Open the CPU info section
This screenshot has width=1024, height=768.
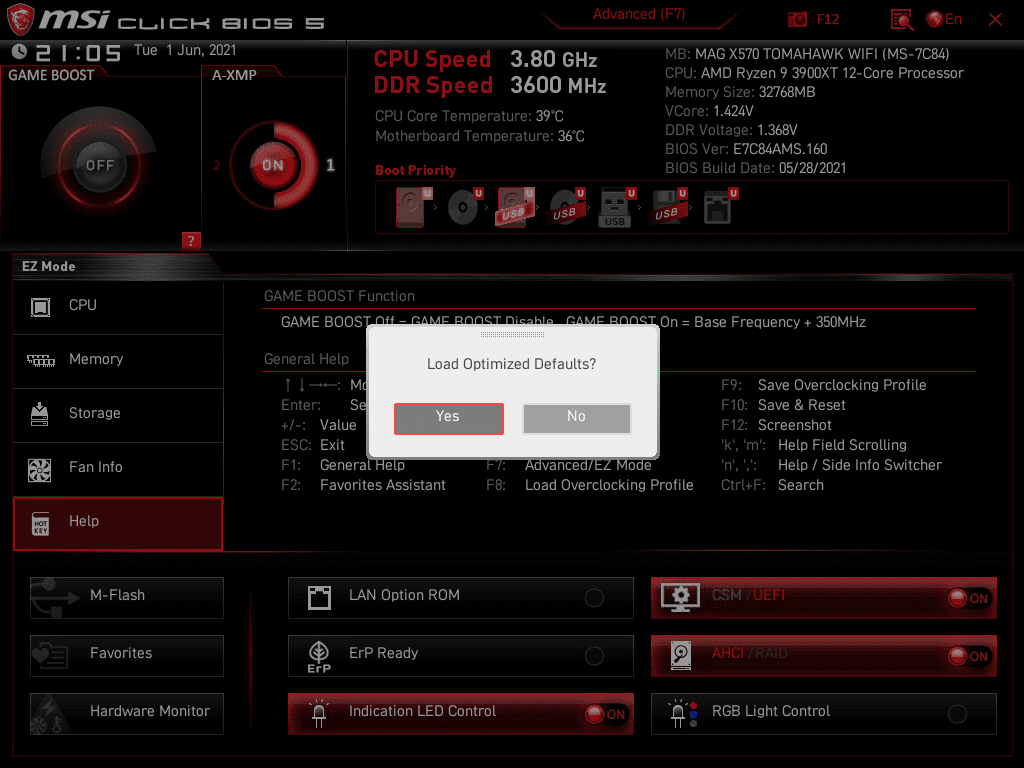tap(118, 306)
